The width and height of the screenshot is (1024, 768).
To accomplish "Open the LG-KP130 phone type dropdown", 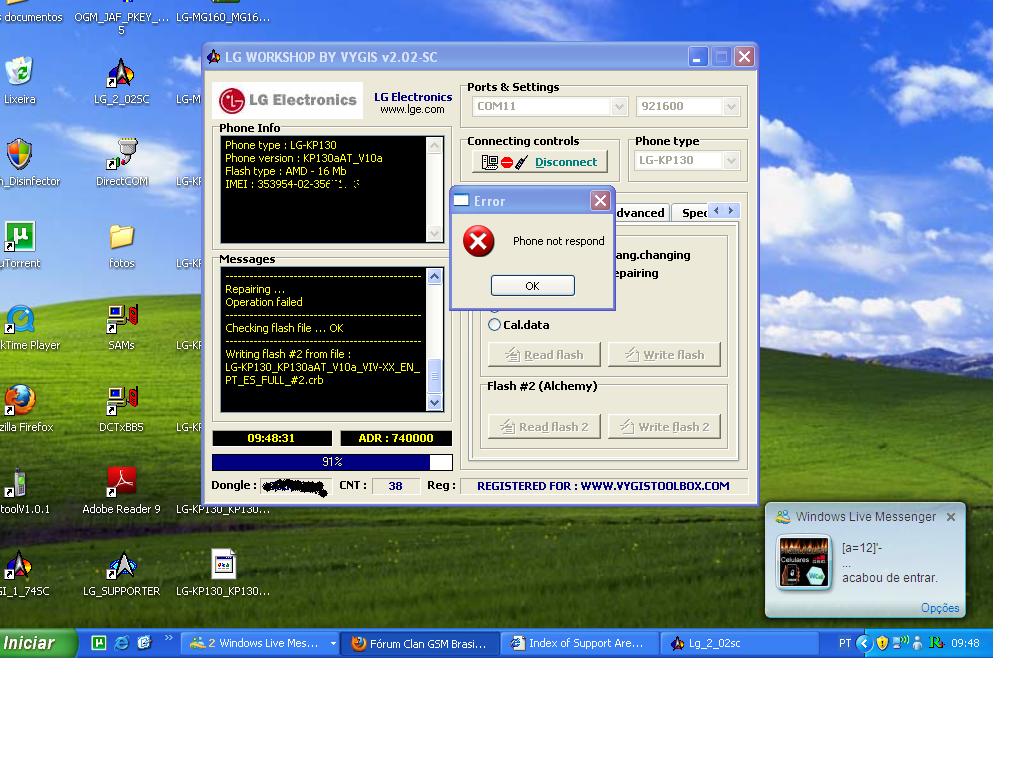I will pyautogui.click(x=731, y=161).
